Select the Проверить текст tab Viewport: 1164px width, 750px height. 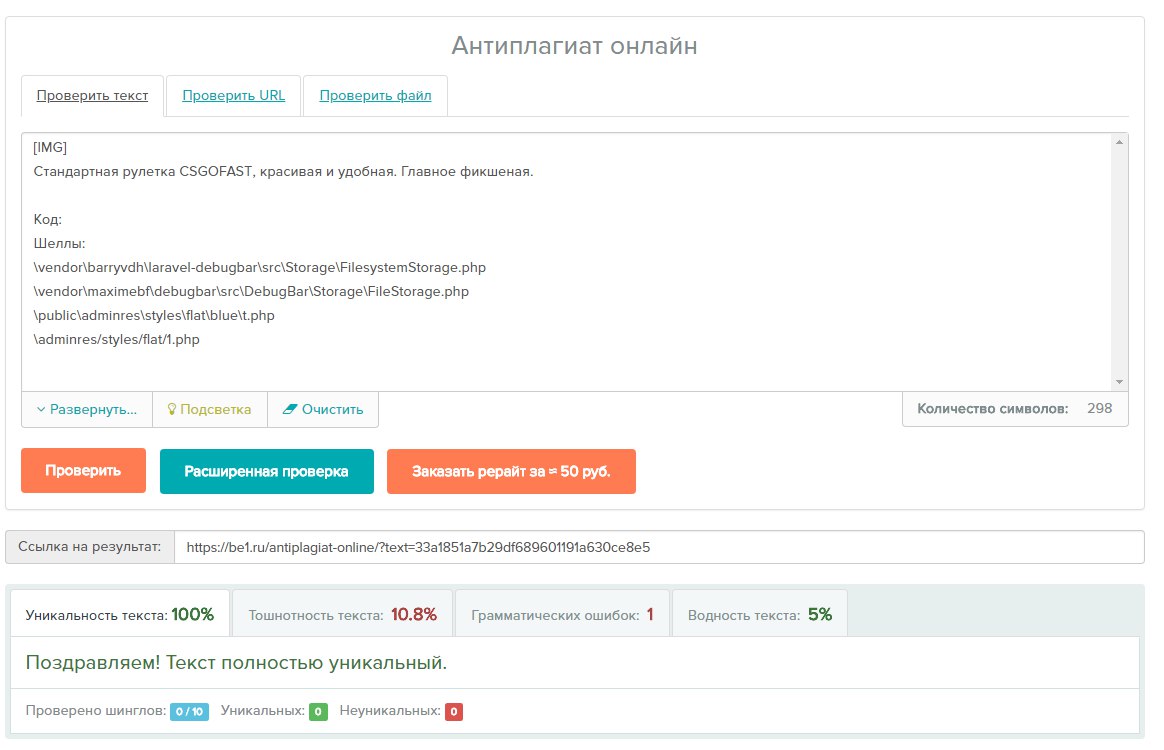92,96
